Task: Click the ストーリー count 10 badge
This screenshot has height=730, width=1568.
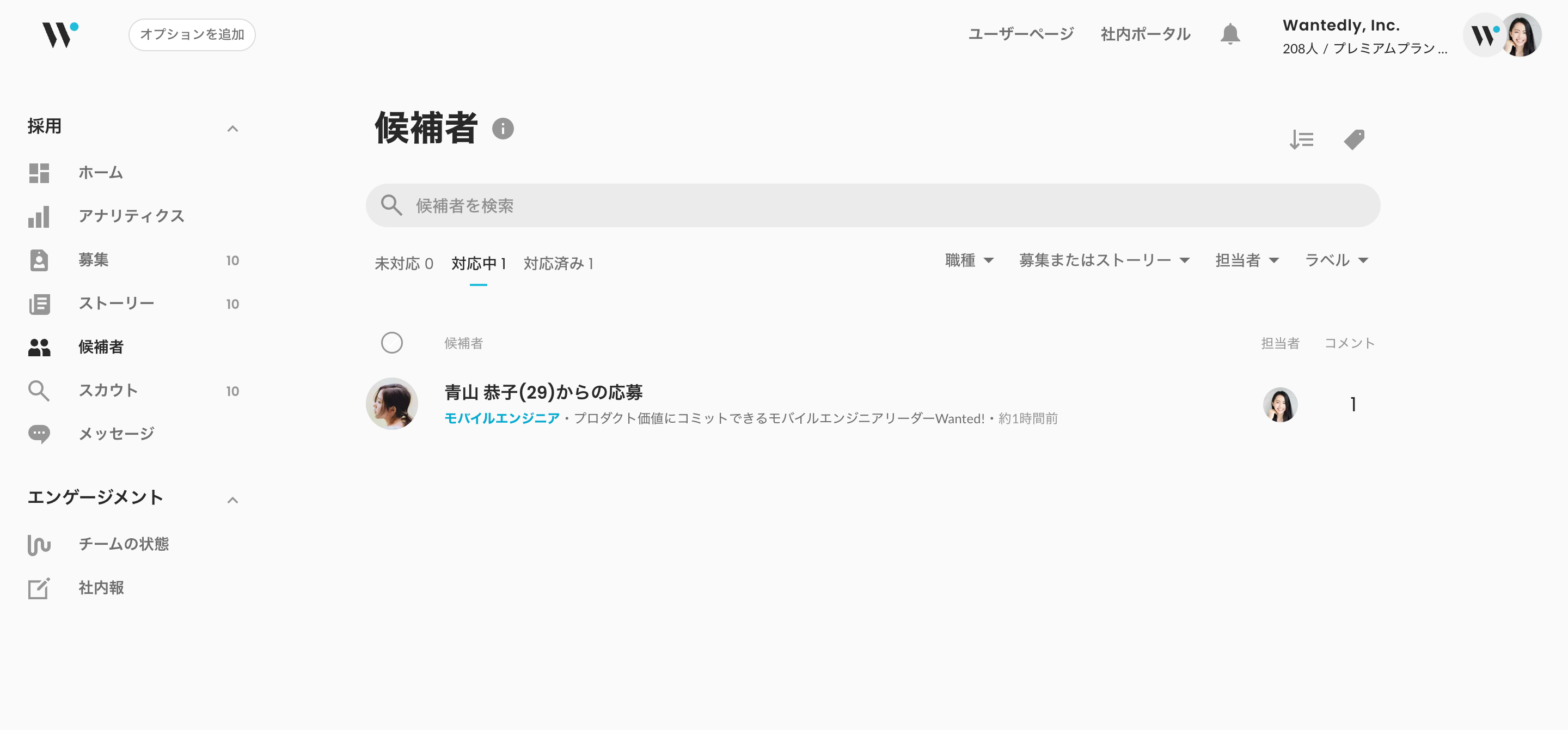Action: click(232, 305)
